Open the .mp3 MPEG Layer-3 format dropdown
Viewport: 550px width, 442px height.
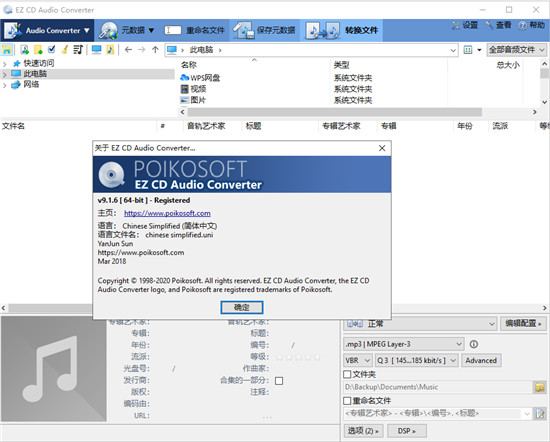(403, 344)
